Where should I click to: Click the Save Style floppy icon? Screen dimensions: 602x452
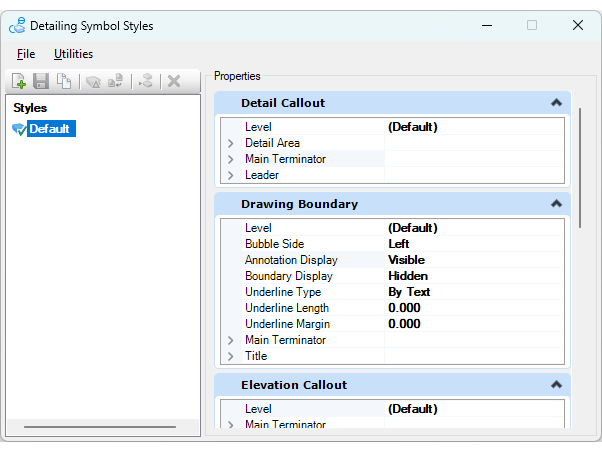[x=41, y=81]
